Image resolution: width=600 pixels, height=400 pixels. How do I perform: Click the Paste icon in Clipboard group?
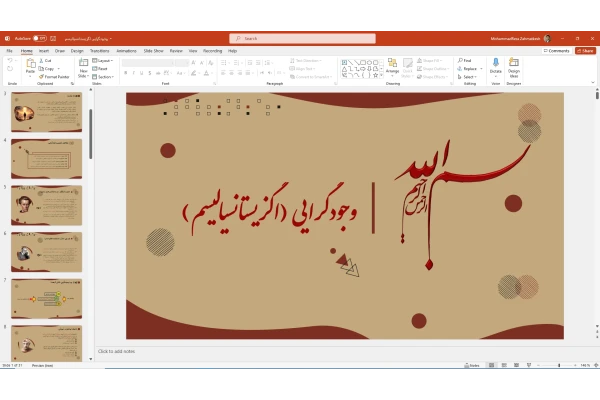coord(30,67)
